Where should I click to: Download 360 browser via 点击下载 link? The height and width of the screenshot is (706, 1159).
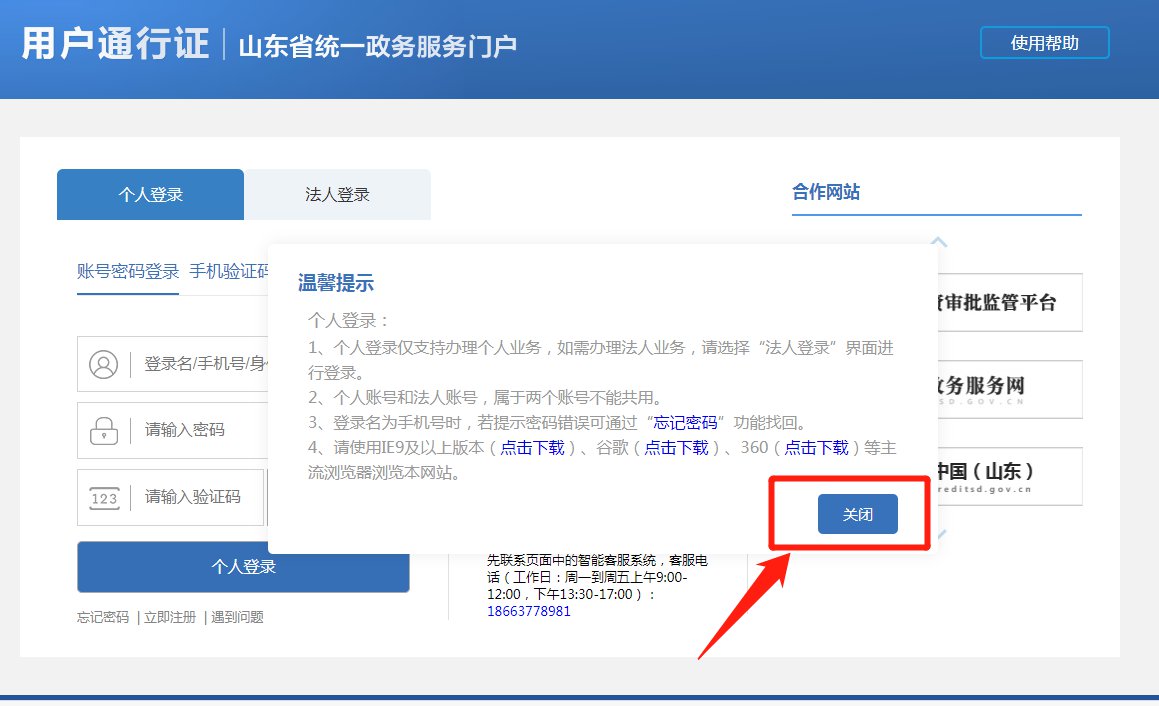tap(815, 448)
